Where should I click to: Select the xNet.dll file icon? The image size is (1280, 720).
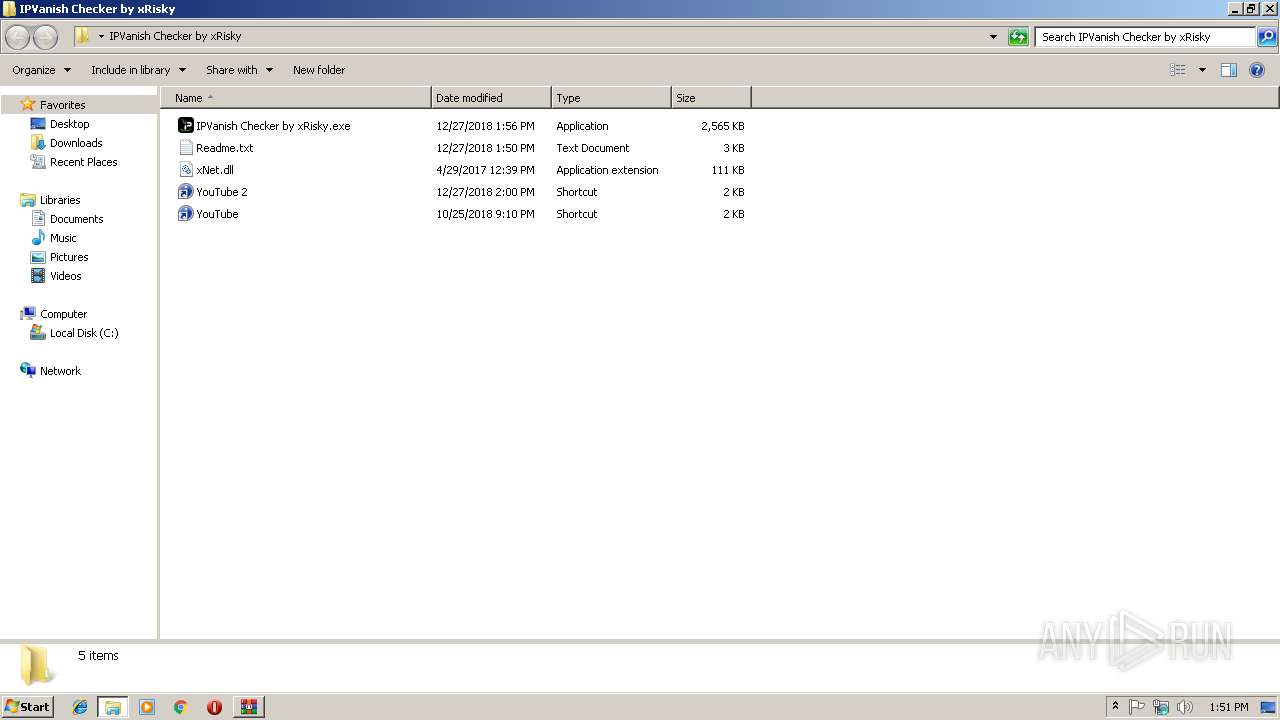(185, 170)
